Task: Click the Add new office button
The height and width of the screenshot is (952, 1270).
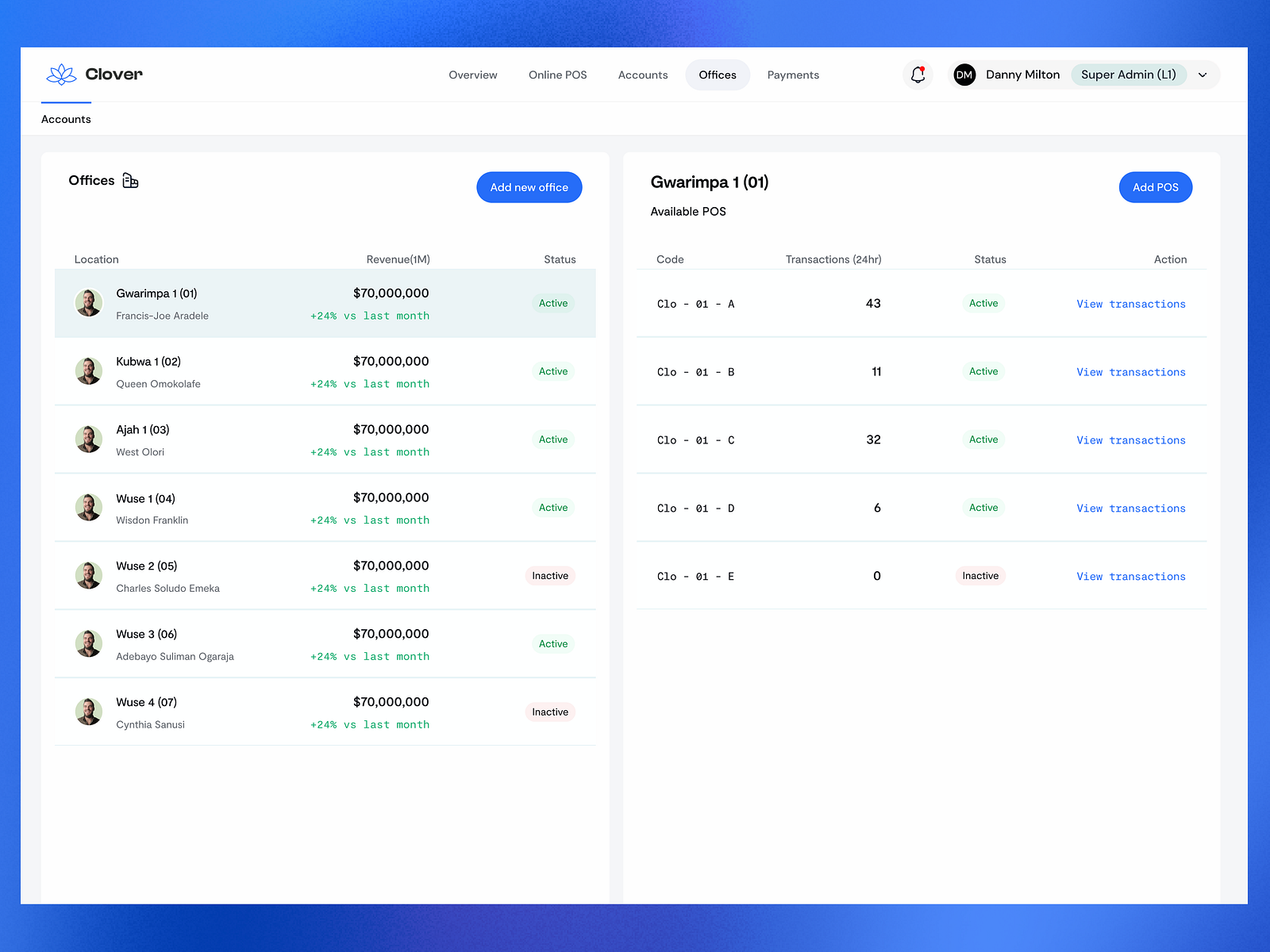Action: (x=529, y=187)
